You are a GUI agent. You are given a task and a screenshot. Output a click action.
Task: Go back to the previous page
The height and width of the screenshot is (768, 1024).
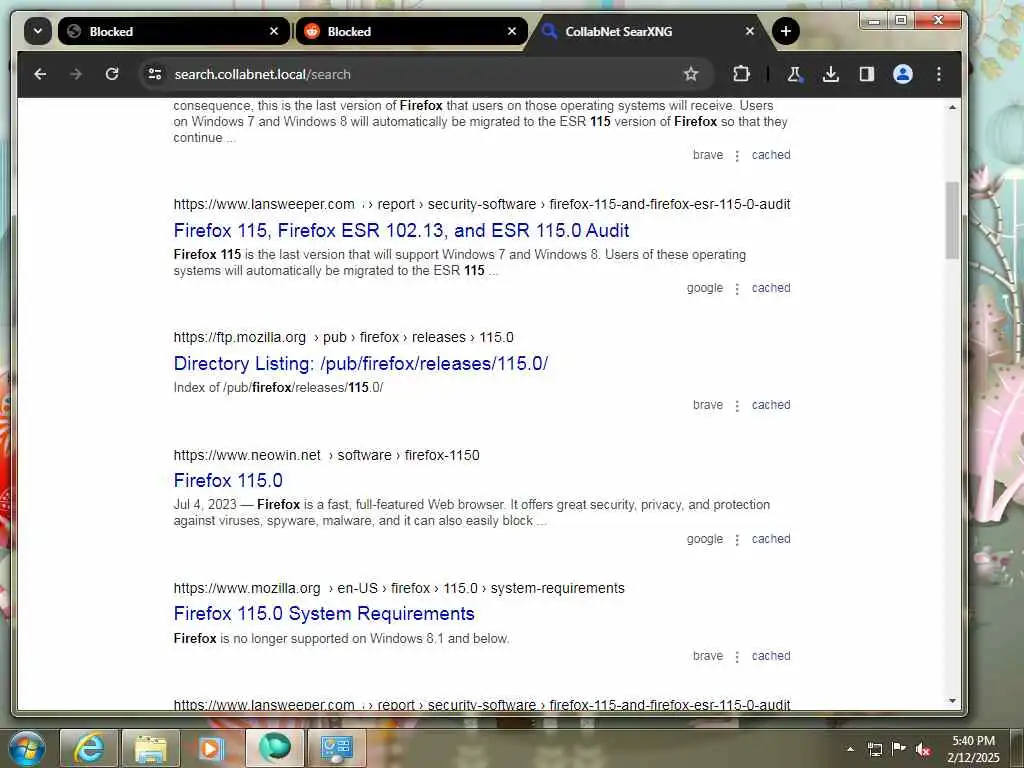[40, 74]
